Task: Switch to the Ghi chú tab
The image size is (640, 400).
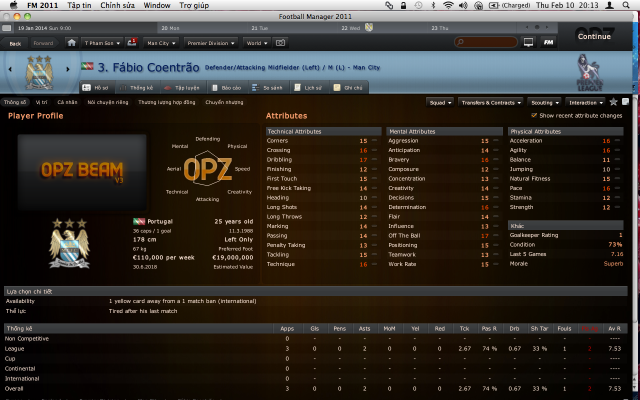Action: (x=349, y=88)
